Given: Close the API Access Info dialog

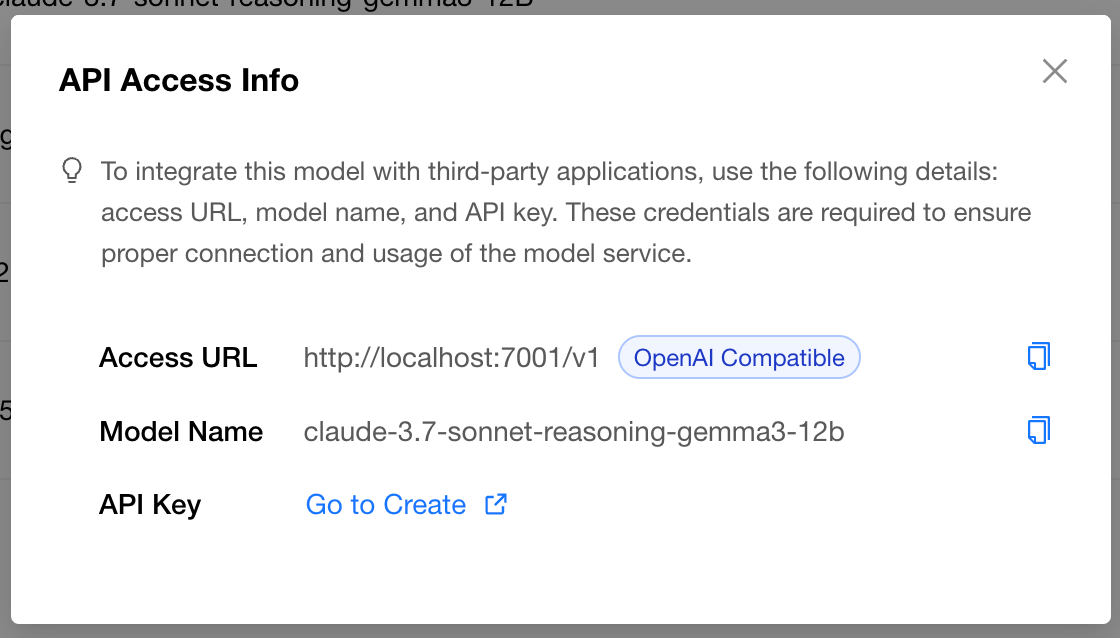Looking at the screenshot, I should tap(1054, 71).
